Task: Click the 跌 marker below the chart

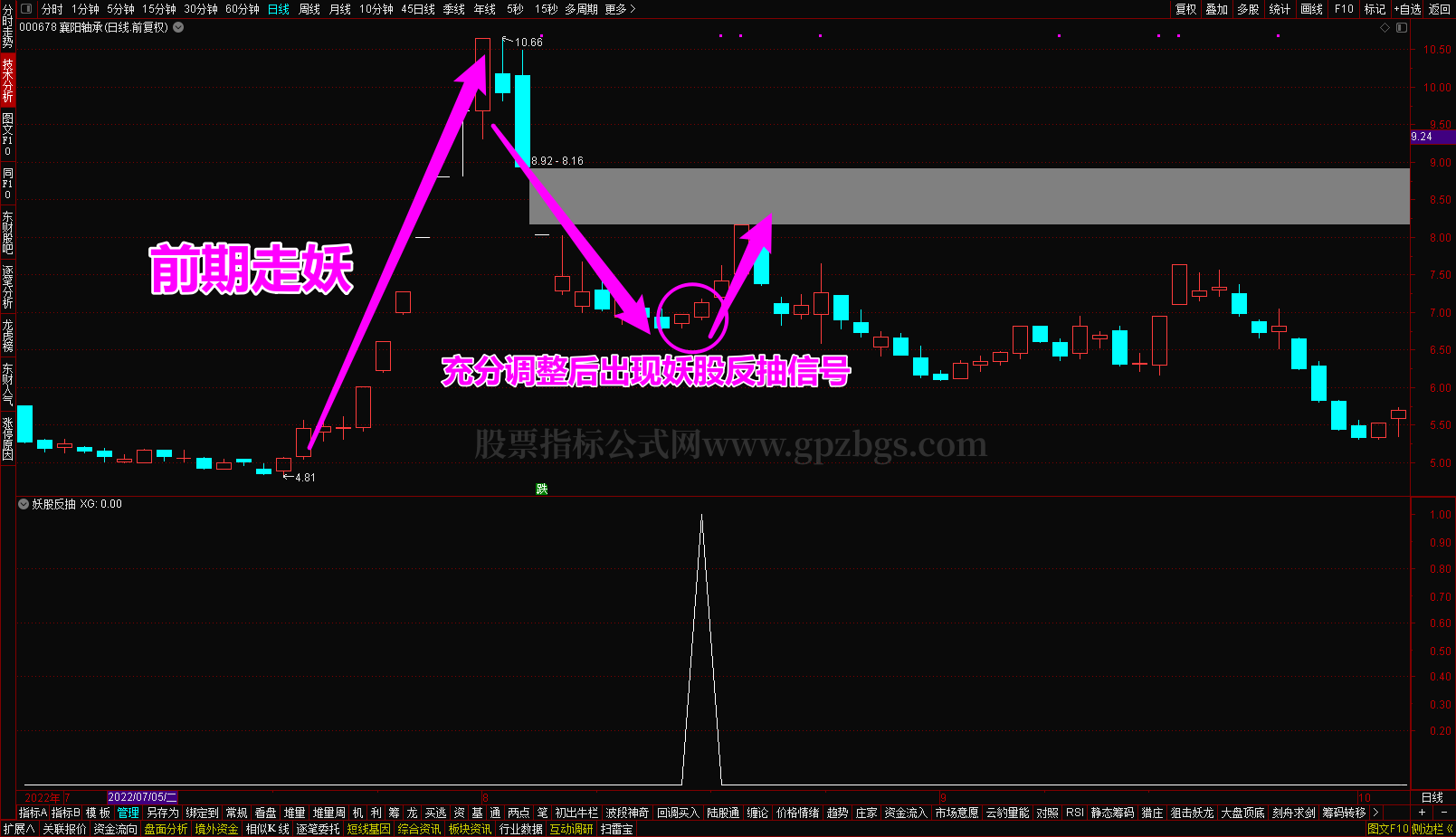Action: click(x=542, y=490)
